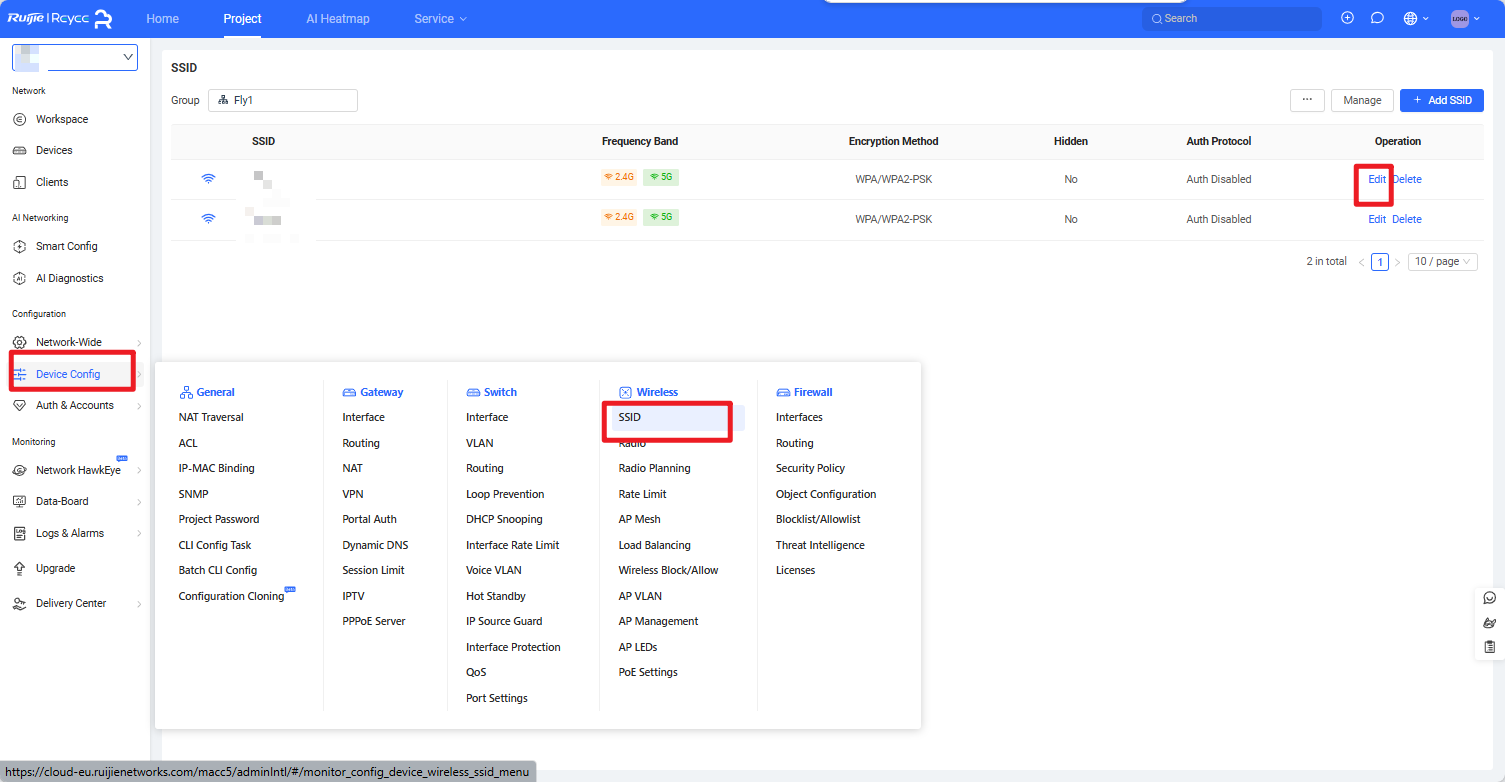Select Portal Auth under Gateway menu
The image size is (1505, 782).
(370, 519)
